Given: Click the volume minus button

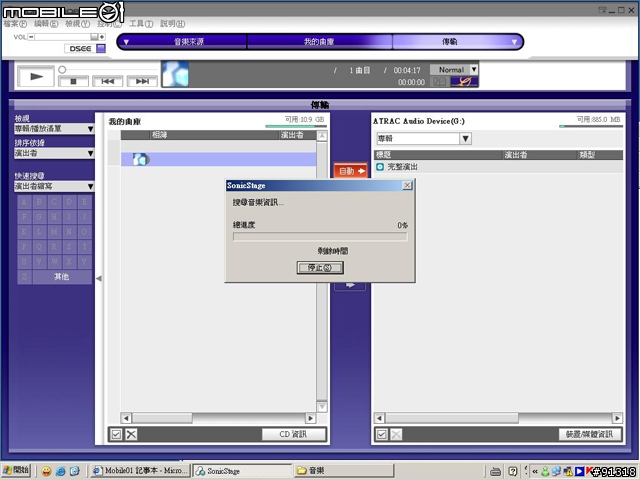Looking at the screenshot, I should (x=31, y=37).
